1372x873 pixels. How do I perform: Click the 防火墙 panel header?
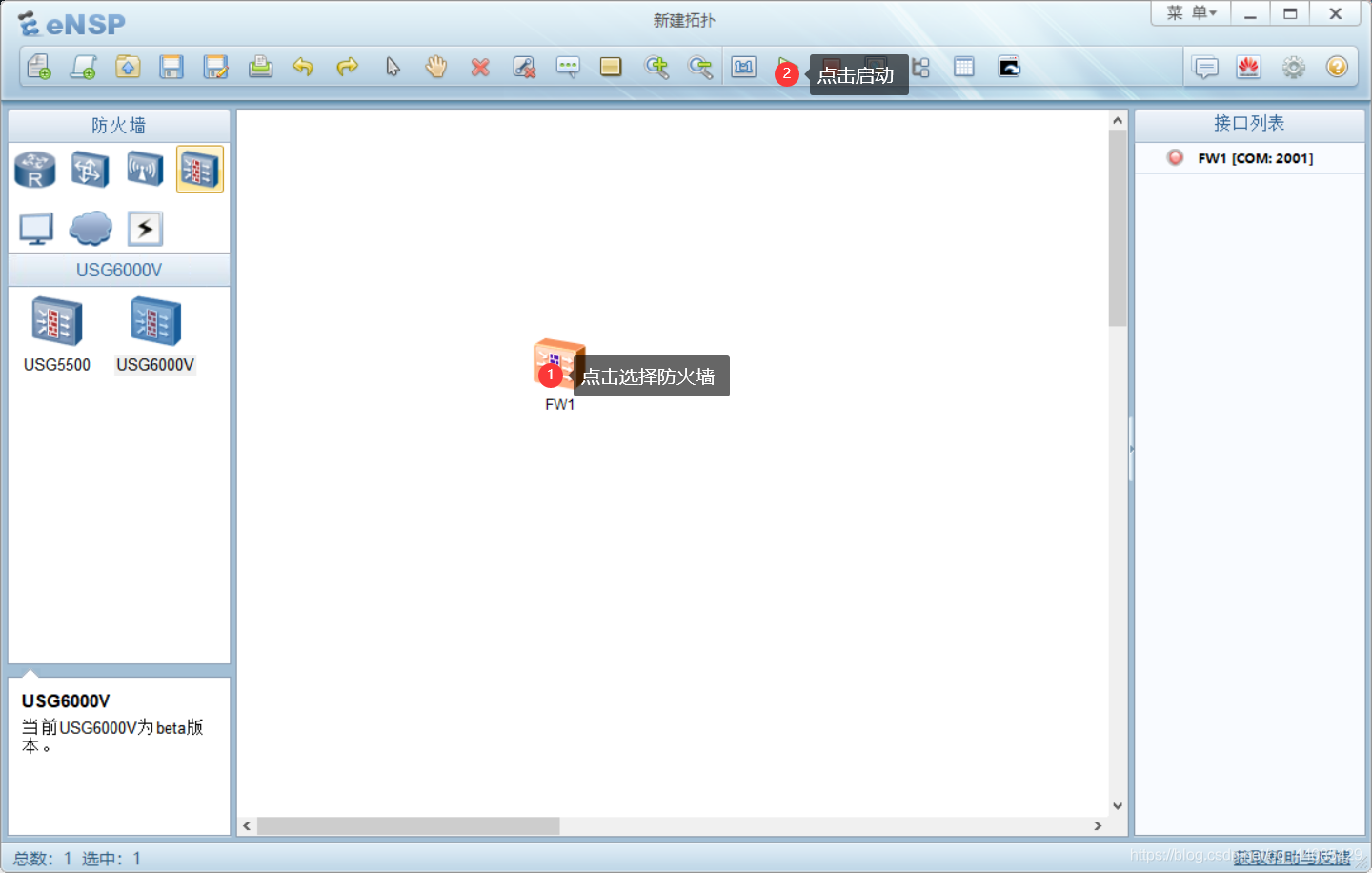119,126
